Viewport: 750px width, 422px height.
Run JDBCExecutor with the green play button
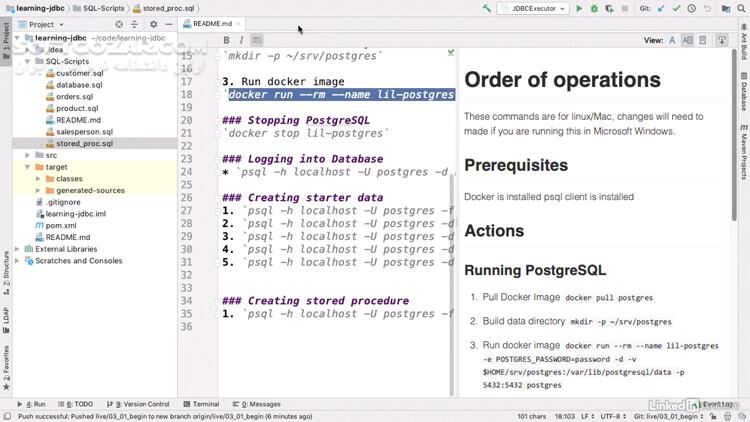coord(578,8)
